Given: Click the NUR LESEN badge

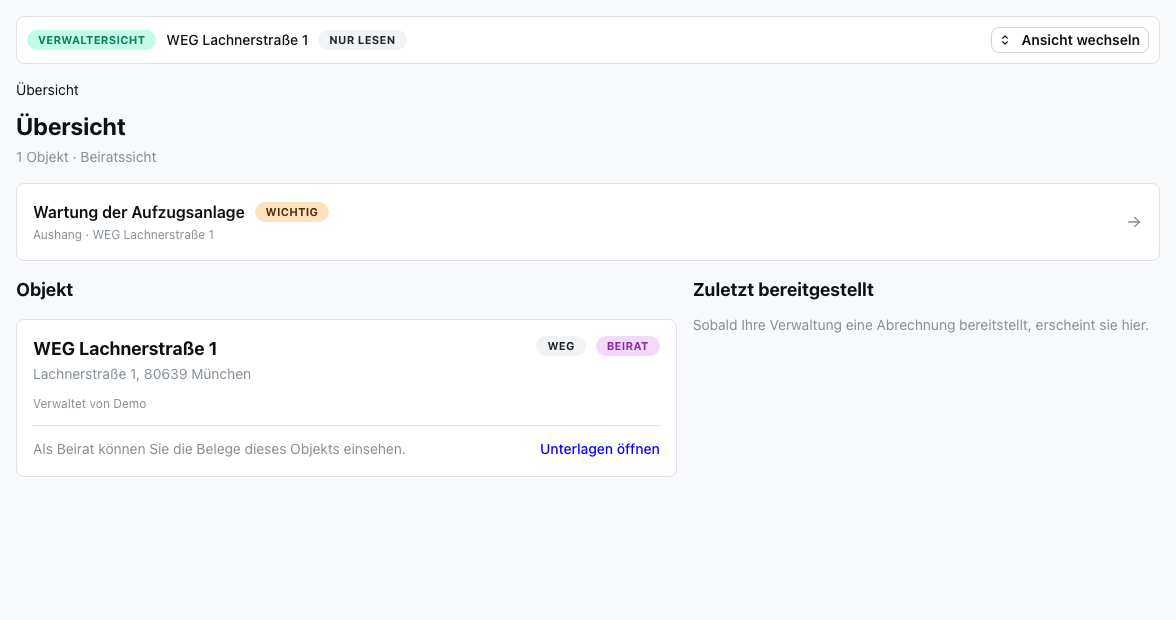Looking at the screenshot, I should click(x=362, y=40).
